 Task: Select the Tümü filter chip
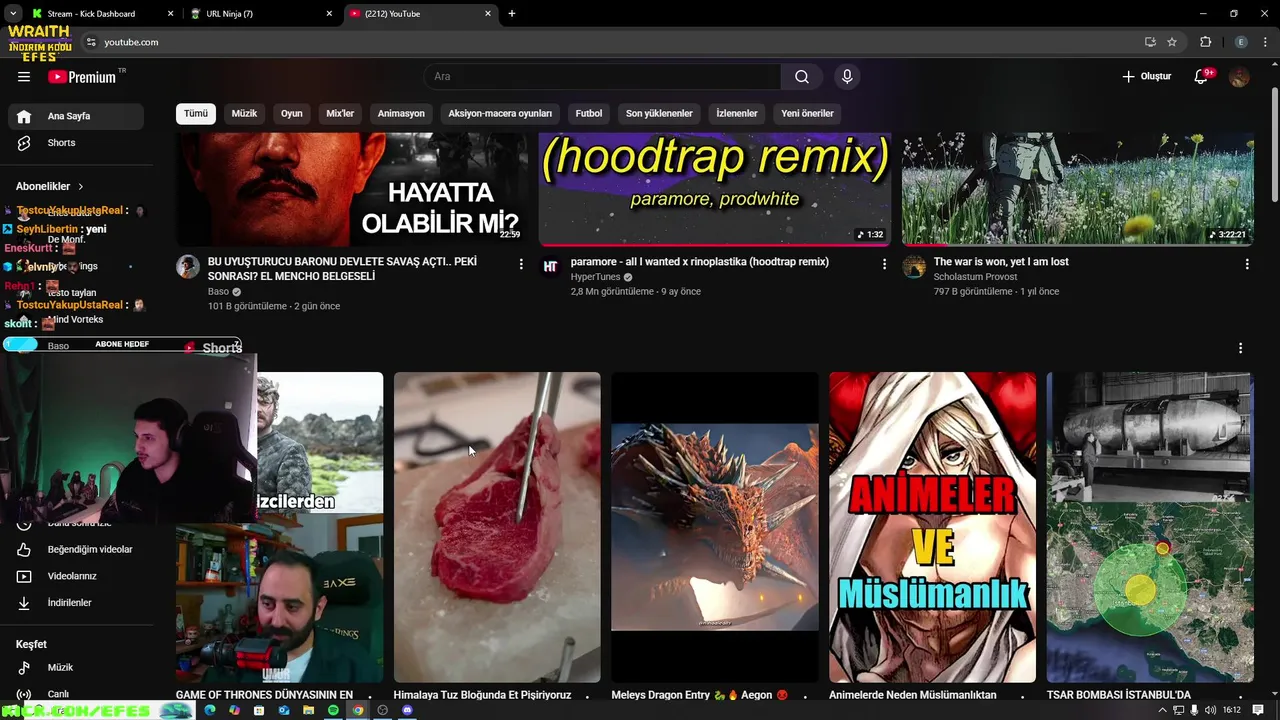tap(196, 113)
